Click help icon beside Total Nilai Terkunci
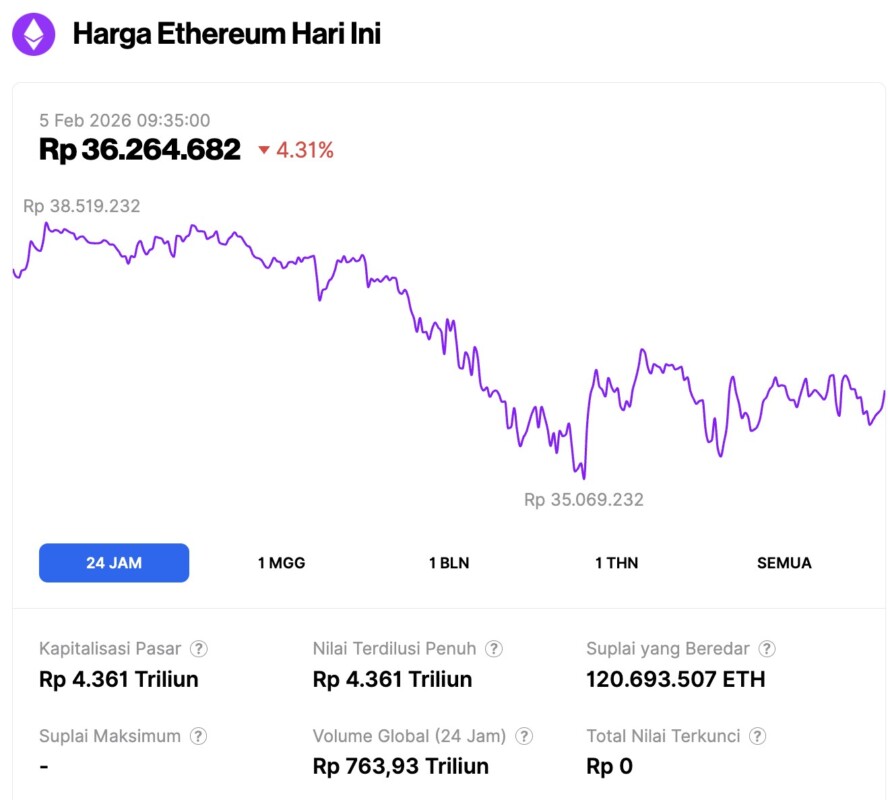Viewport: 888px width, 800px height. click(758, 737)
